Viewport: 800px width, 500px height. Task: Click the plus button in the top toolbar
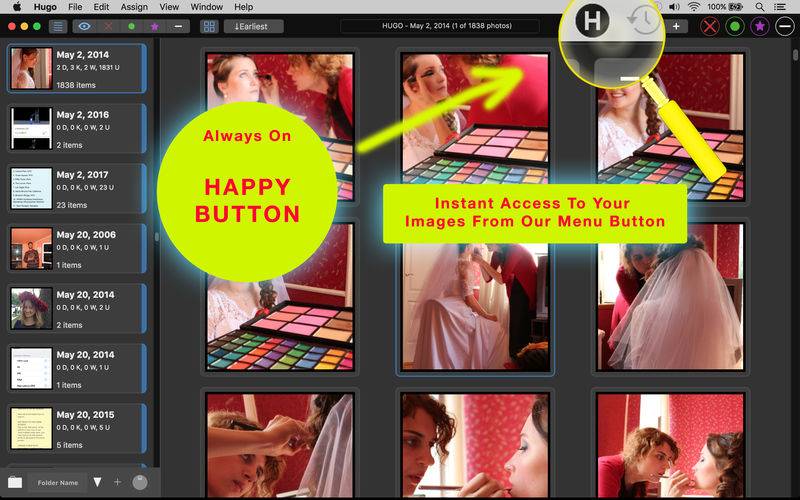coord(676,27)
